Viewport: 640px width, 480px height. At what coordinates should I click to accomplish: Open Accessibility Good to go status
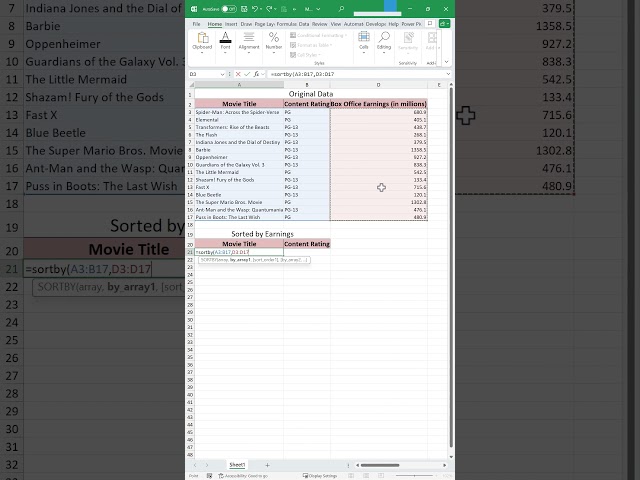(x=243, y=476)
